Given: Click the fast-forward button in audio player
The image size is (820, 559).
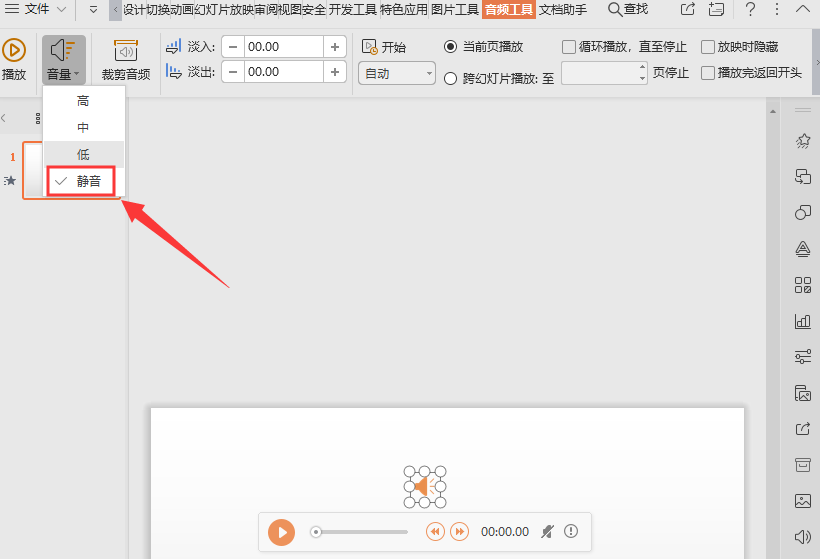Looking at the screenshot, I should (459, 532).
